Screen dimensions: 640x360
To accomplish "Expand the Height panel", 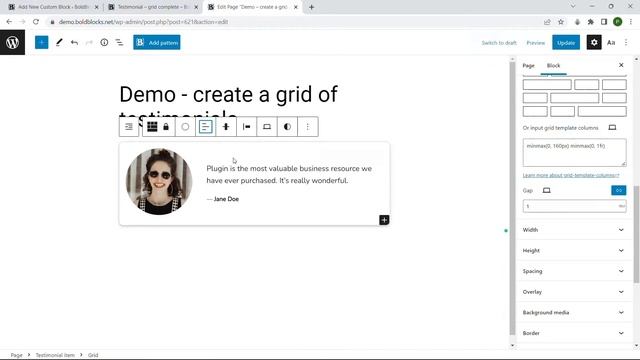I will [x=574, y=251].
